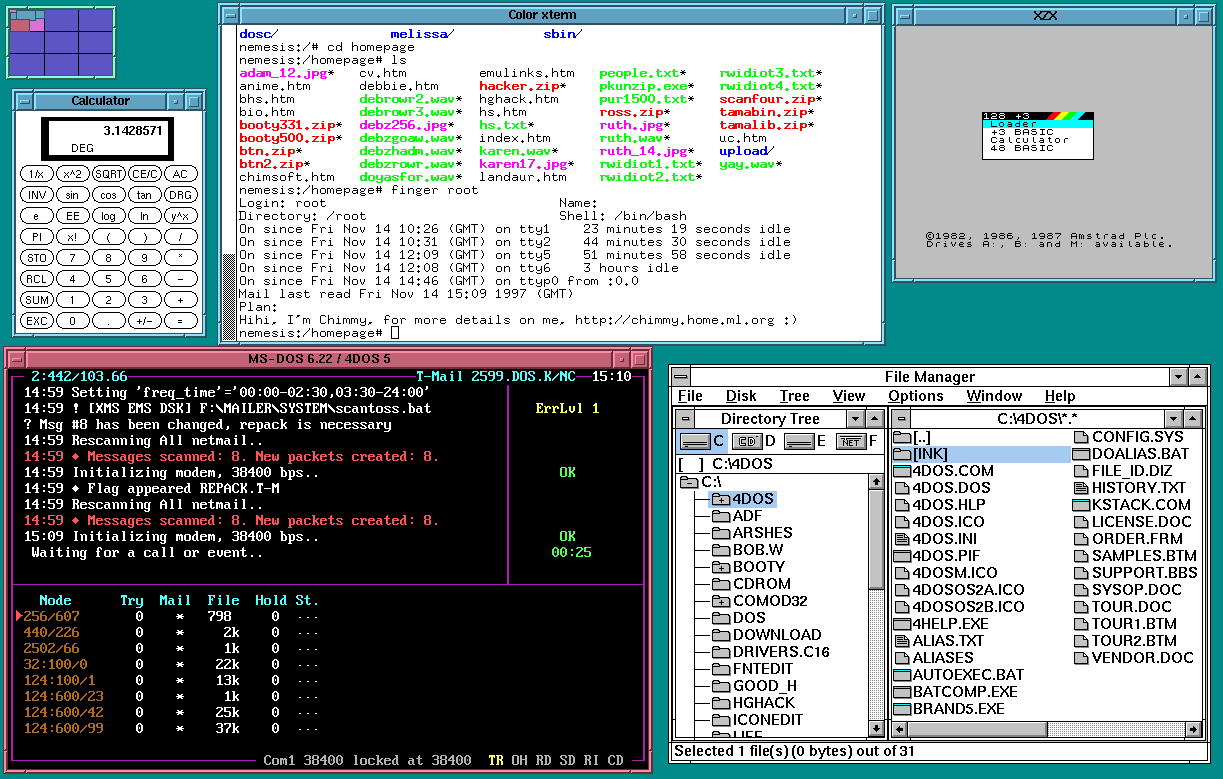This screenshot has width=1223, height=779.
Task: Click the KSTACK.COM program icon
Action: tap(1081, 505)
